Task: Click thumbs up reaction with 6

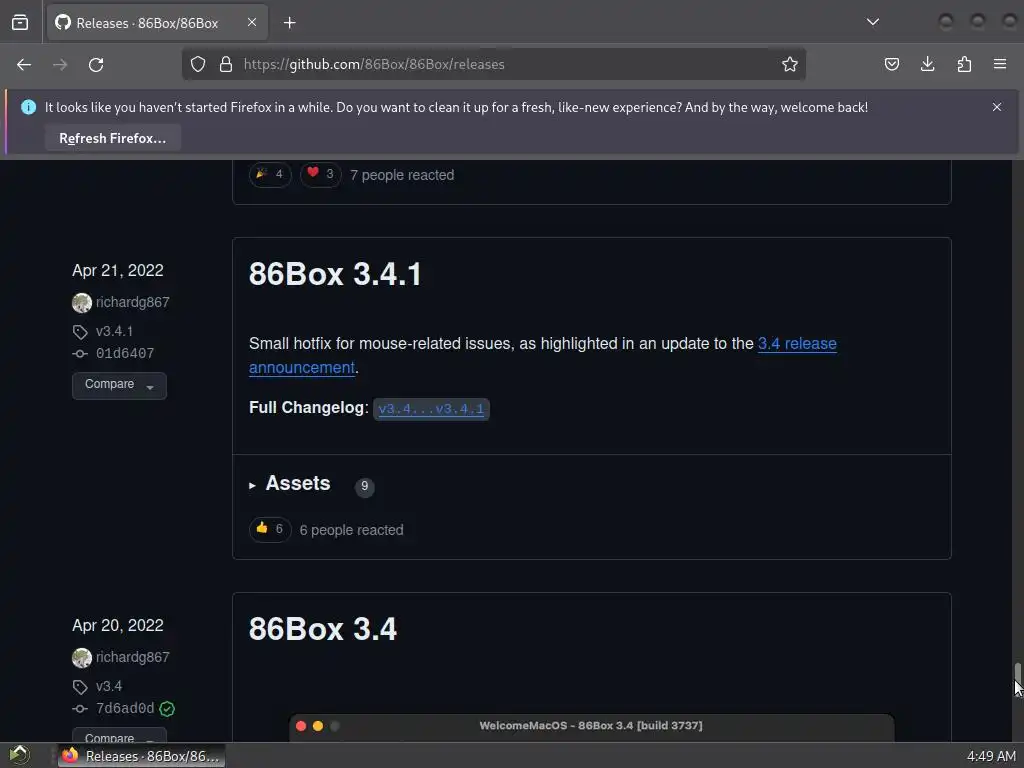Action: coord(270,530)
